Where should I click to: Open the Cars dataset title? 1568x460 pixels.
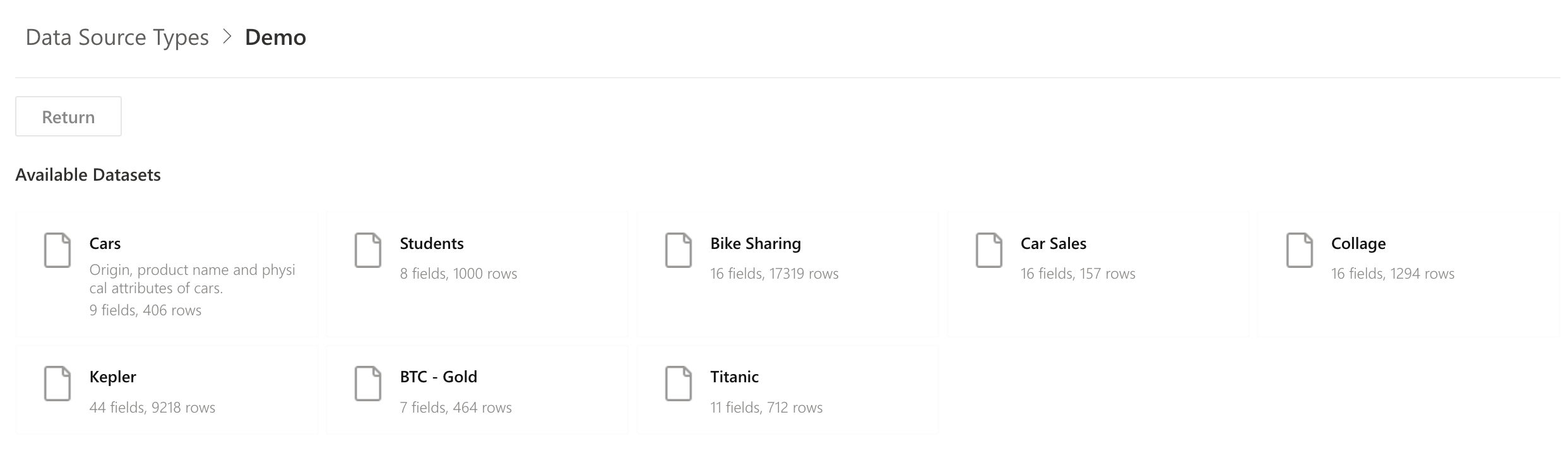105,243
